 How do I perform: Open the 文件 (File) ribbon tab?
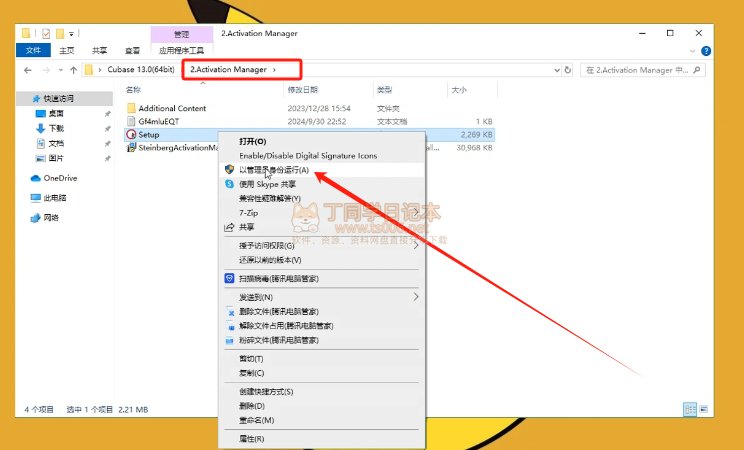(33, 50)
